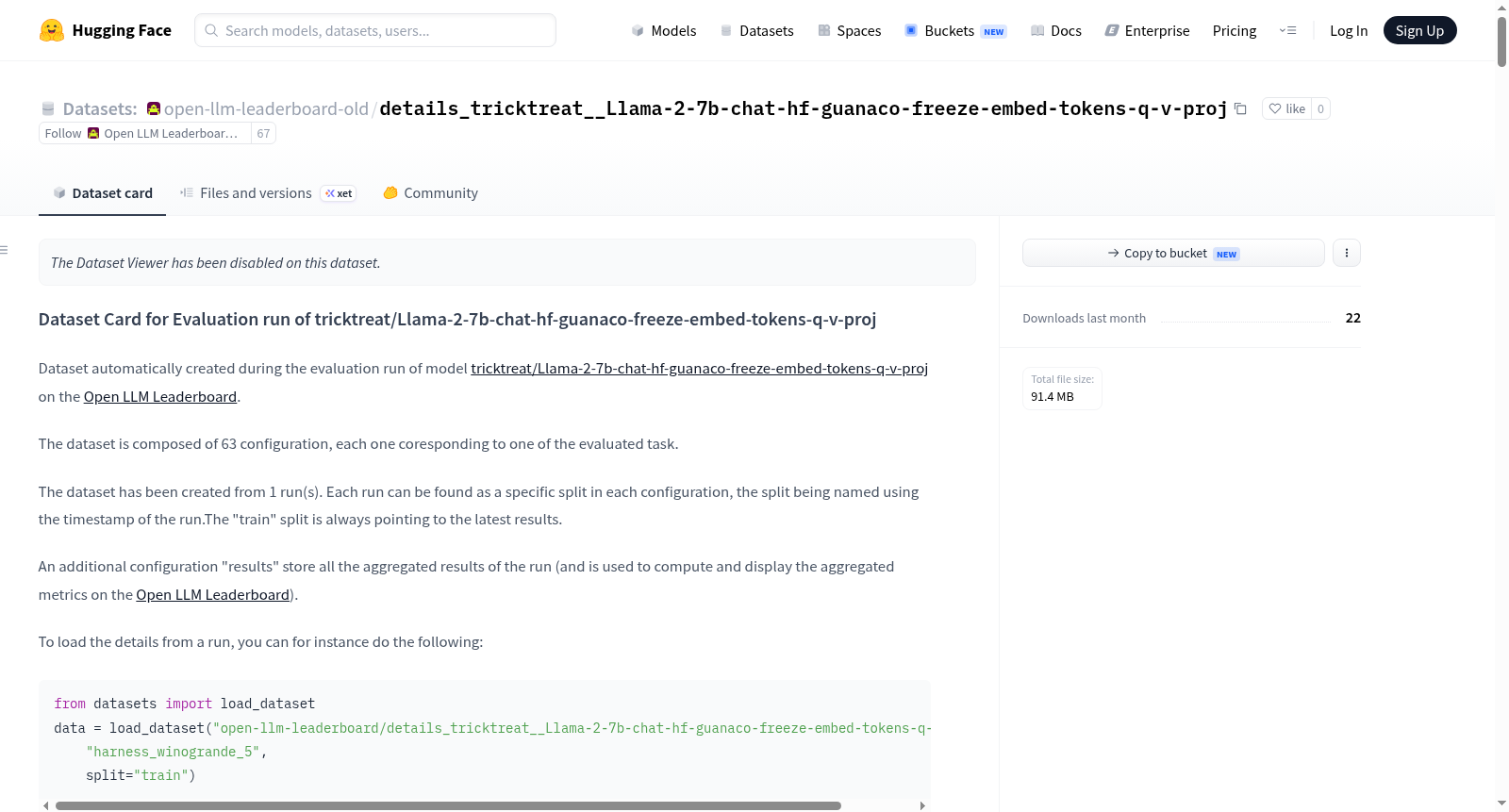
Task: Open the Models page
Action: (x=664, y=31)
